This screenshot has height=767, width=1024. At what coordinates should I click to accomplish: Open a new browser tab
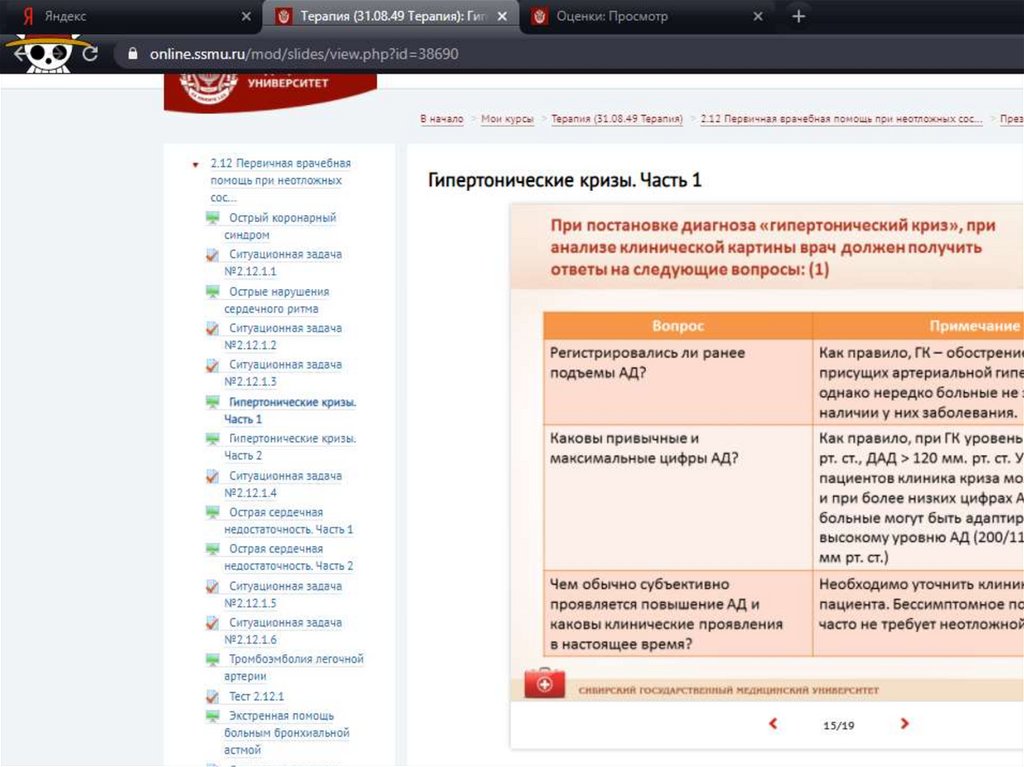coord(798,16)
